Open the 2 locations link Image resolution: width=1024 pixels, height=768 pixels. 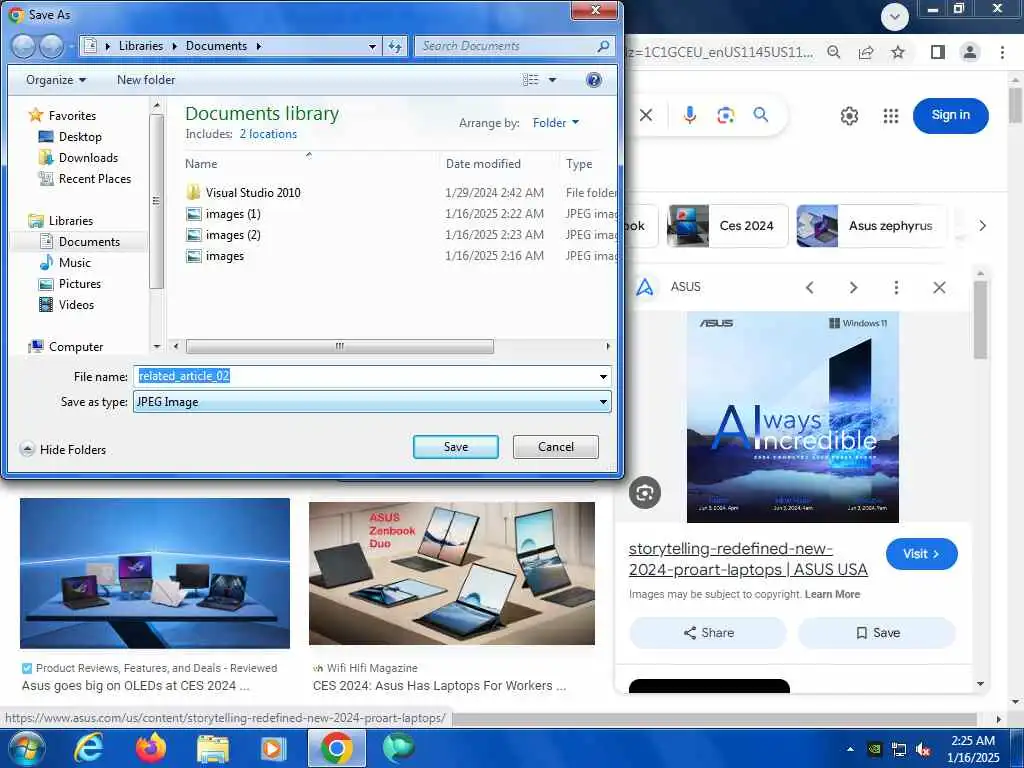pyautogui.click(x=268, y=134)
